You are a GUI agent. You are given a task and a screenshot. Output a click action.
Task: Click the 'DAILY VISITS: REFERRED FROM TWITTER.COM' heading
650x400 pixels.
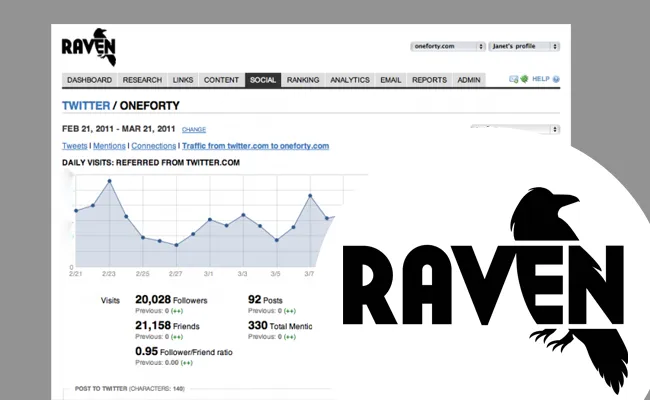click(x=151, y=162)
